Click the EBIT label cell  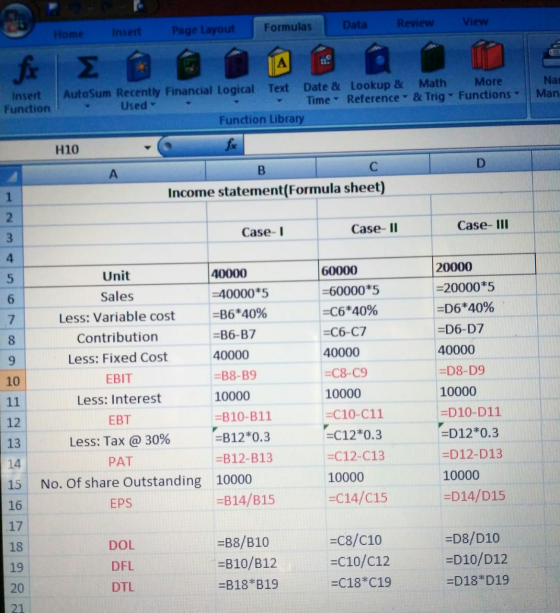pos(118,378)
